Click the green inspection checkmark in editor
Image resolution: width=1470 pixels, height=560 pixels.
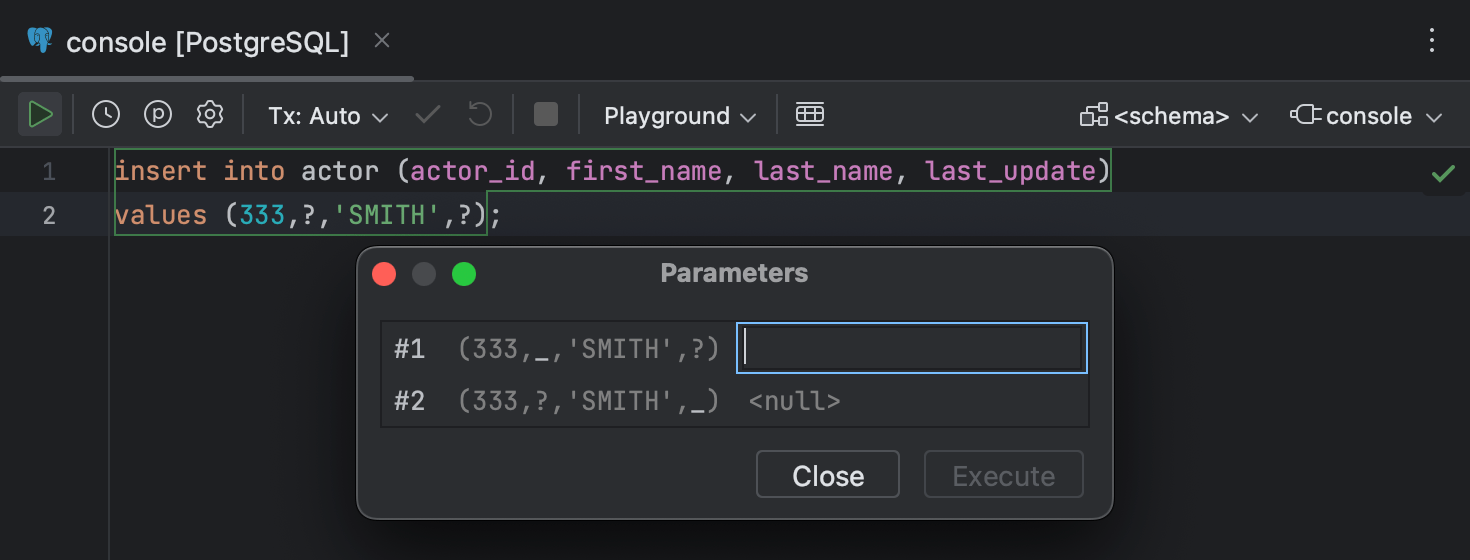(x=1442, y=174)
